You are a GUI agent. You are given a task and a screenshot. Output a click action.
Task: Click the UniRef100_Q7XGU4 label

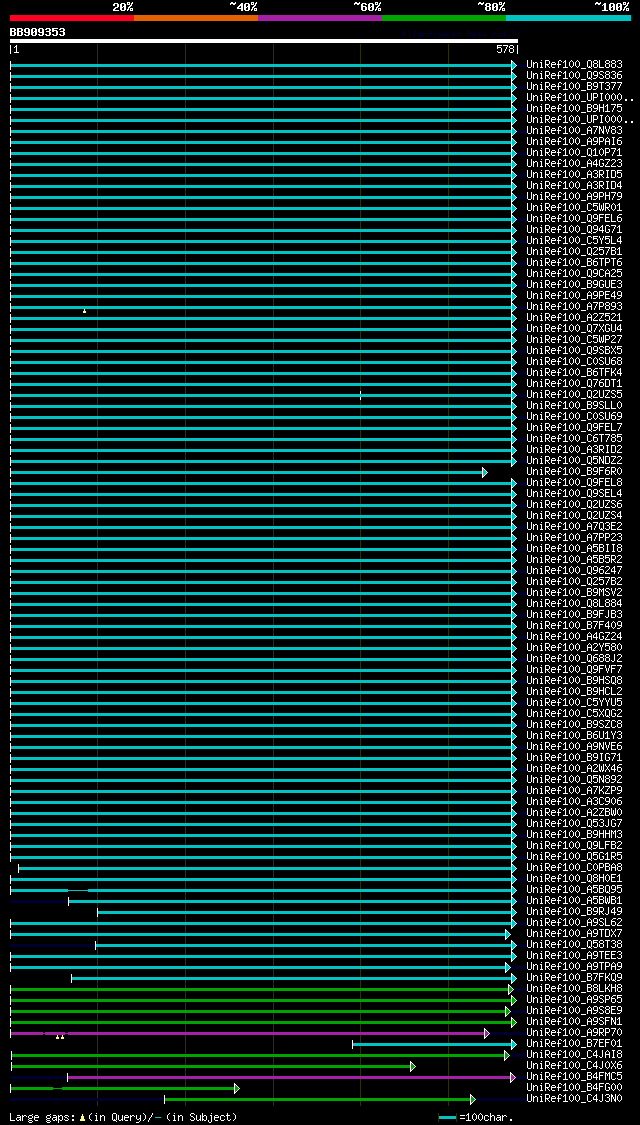click(x=574, y=329)
